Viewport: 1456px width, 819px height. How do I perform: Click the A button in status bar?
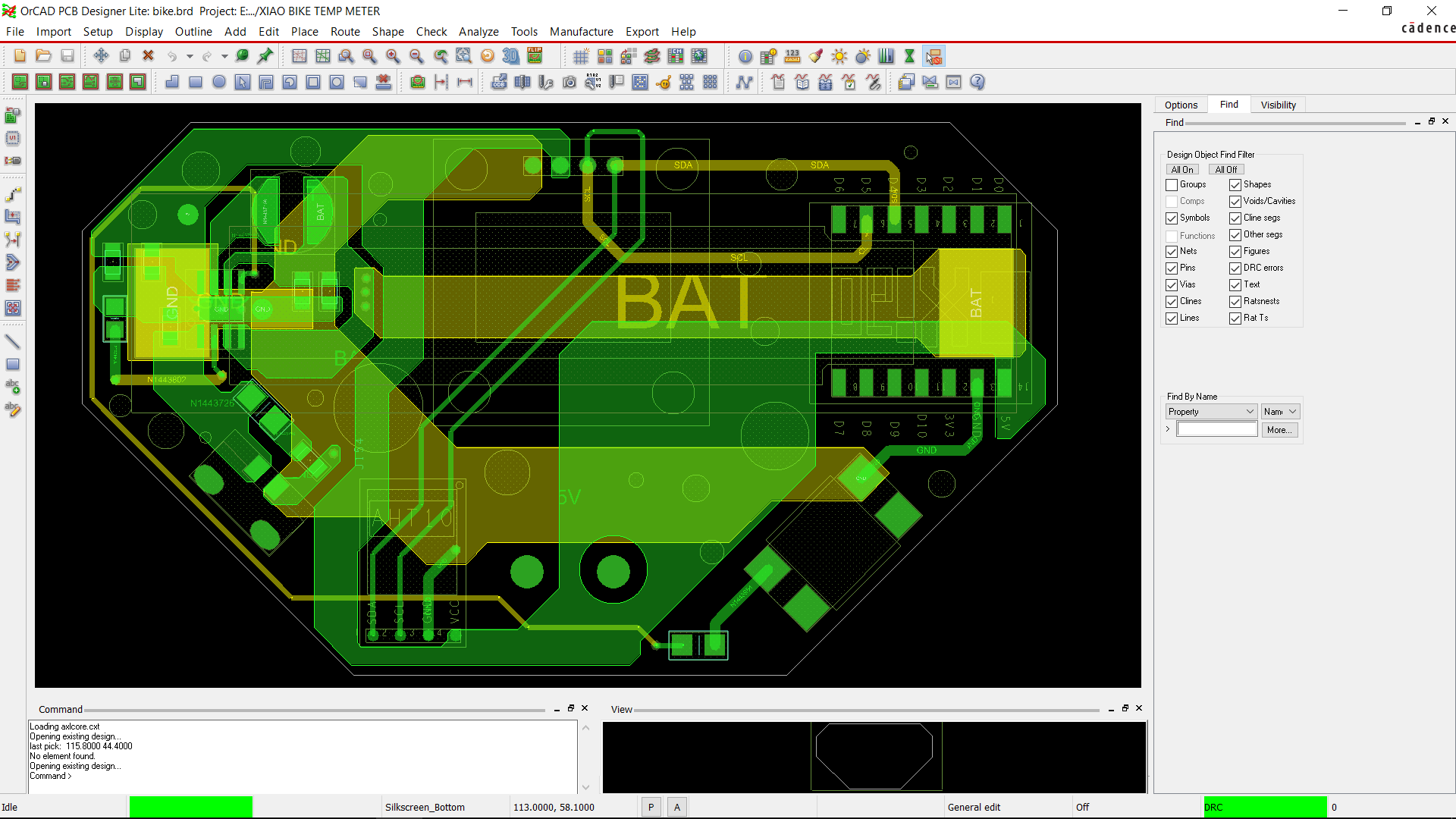point(677,808)
